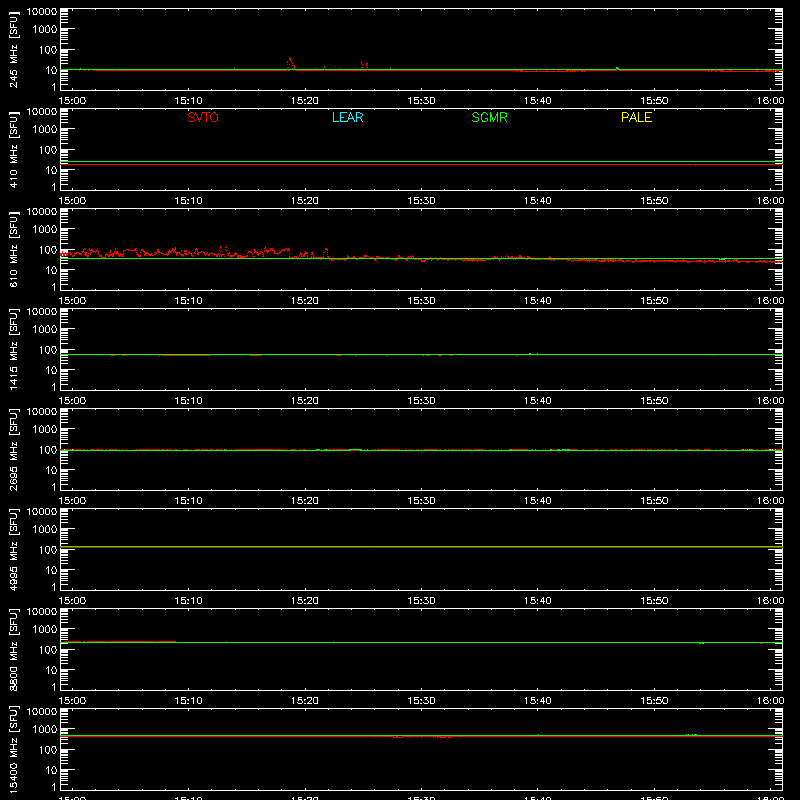Viewport: 800px width, 800px height.
Task: Select the '410 MHz [SFU]' axis title
Action: (x=14, y=149)
